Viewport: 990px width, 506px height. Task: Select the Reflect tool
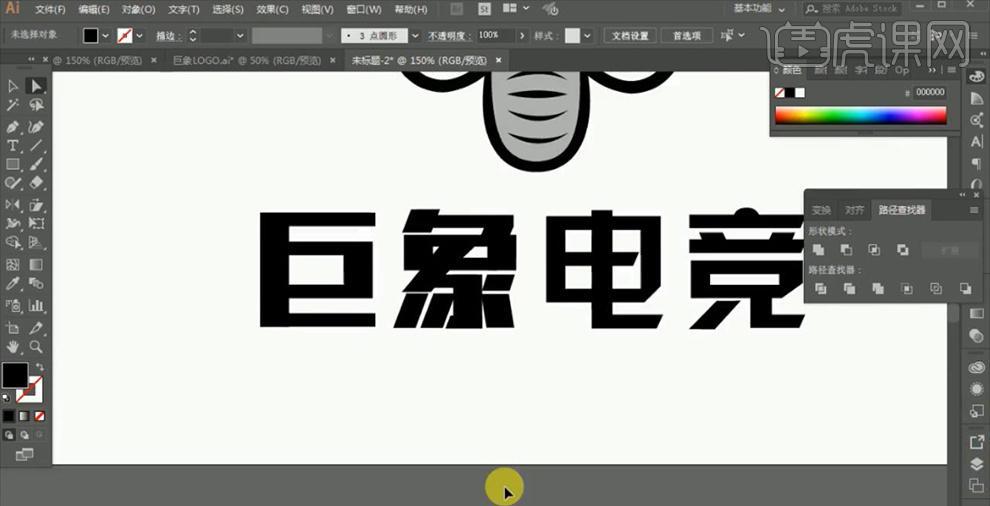(13, 205)
